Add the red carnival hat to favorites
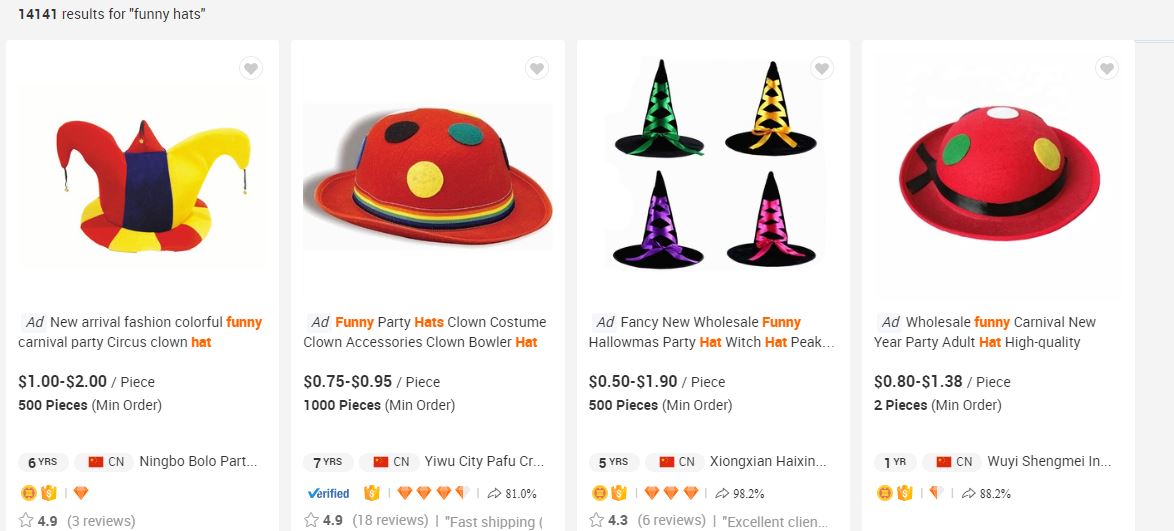Image resolution: width=1174 pixels, height=531 pixels. tap(1107, 69)
